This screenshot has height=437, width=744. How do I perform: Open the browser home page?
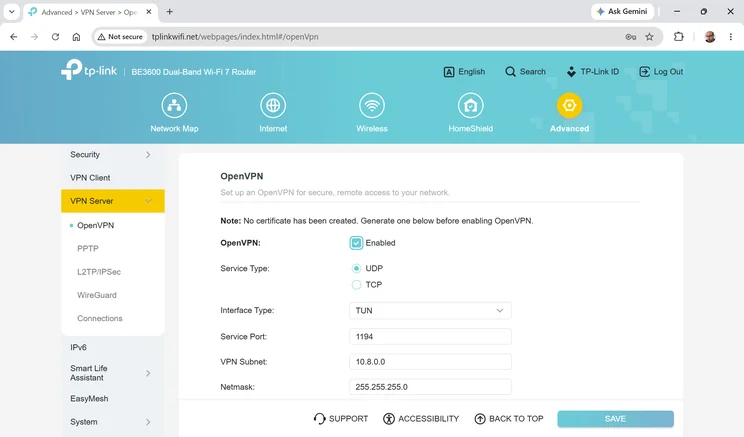coord(76,37)
